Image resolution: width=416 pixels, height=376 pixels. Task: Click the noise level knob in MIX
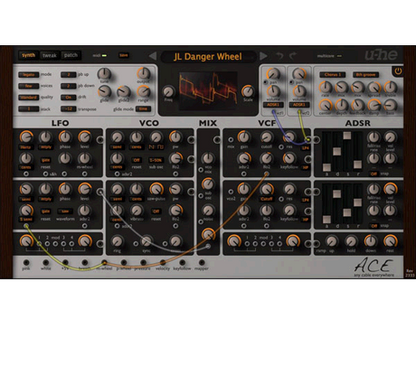[208, 211]
